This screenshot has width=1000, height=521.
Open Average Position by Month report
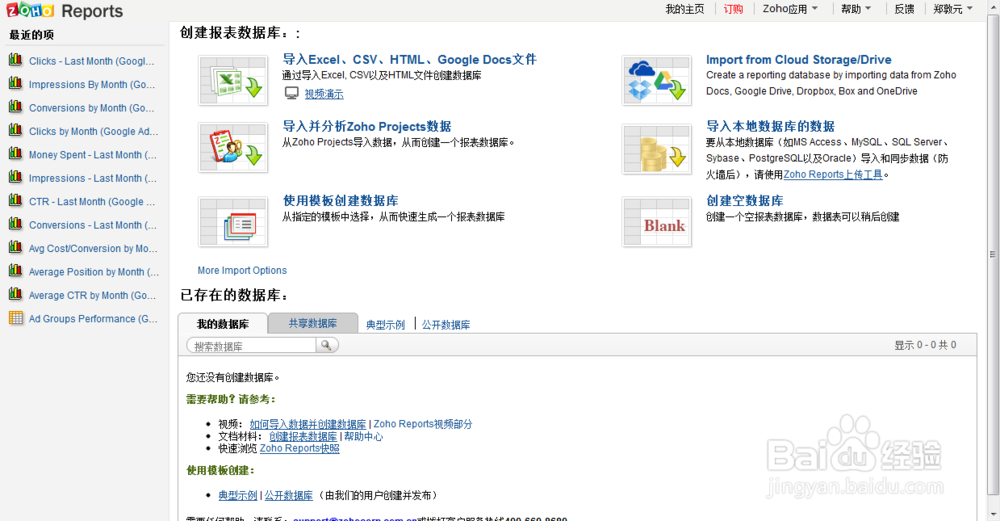click(94, 272)
